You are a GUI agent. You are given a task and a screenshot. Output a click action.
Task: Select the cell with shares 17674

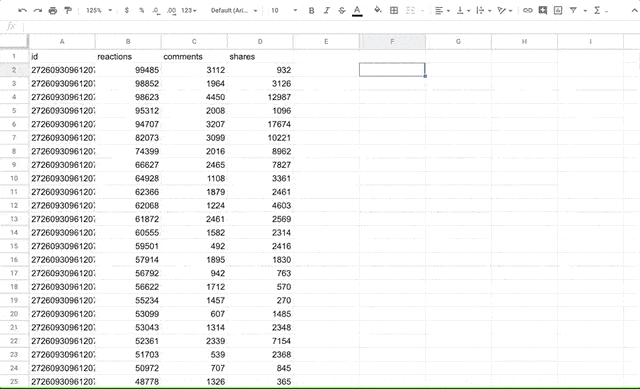click(x=260, y=124)
